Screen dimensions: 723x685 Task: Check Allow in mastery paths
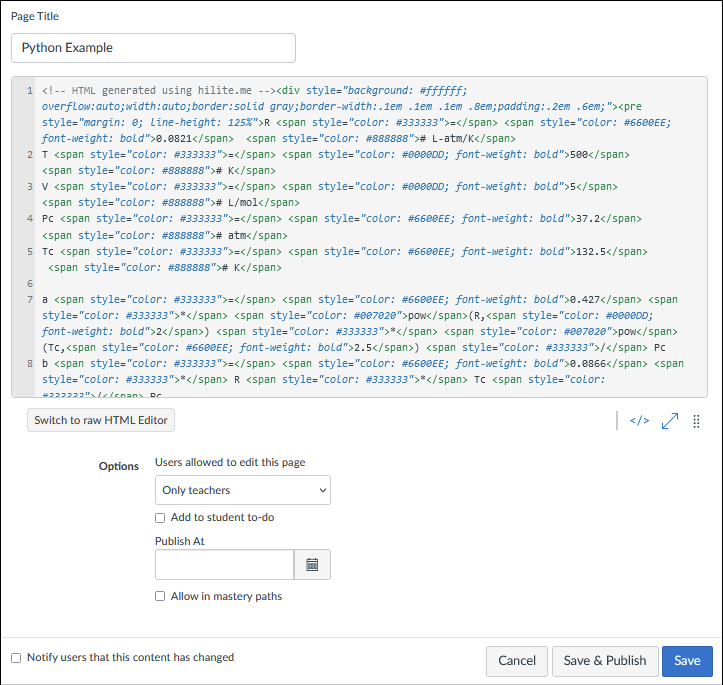click(160, 596)
